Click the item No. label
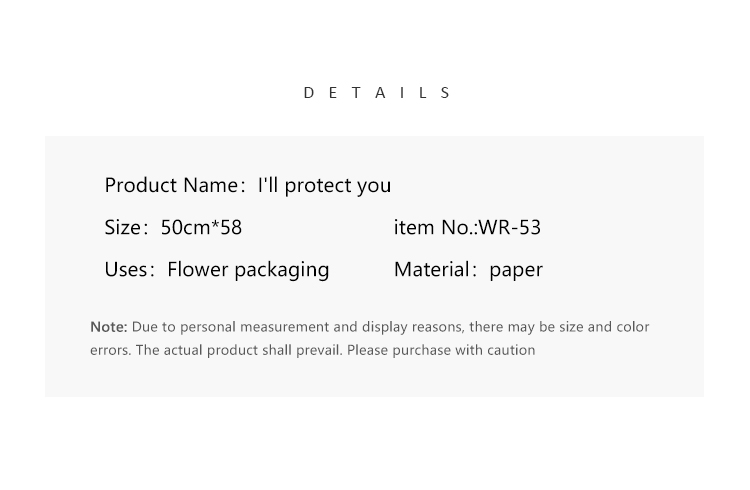The image size is (750, 490). point(434,228)
